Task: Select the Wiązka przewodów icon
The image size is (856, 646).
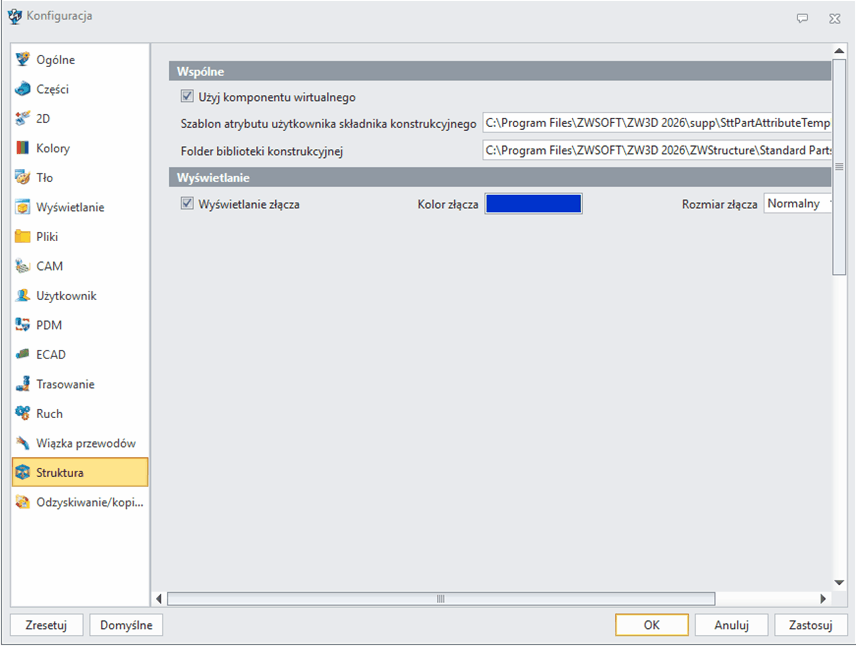Action: click(23, 443)
